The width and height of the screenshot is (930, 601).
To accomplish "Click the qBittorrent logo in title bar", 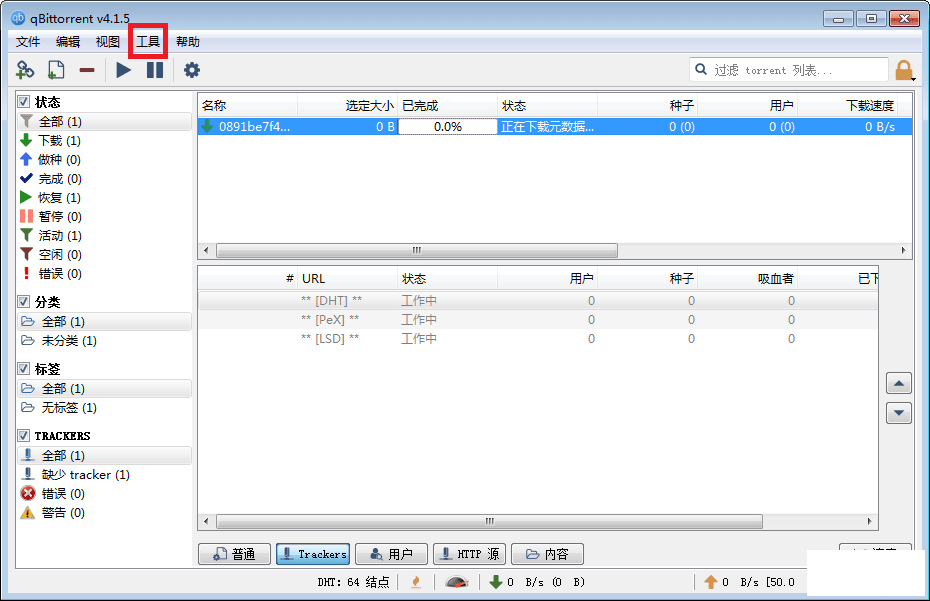I will click(x=18, y=18).
